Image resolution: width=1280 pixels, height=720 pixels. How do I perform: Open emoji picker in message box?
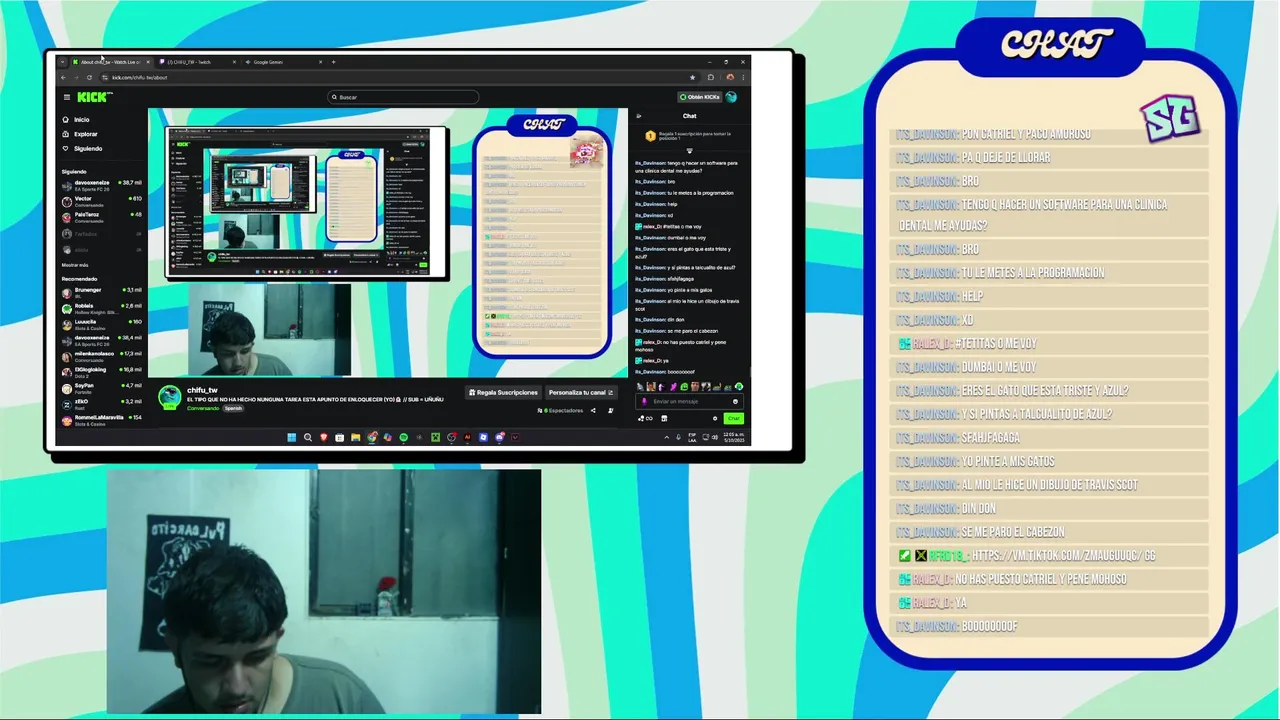(x=735, y=402)
